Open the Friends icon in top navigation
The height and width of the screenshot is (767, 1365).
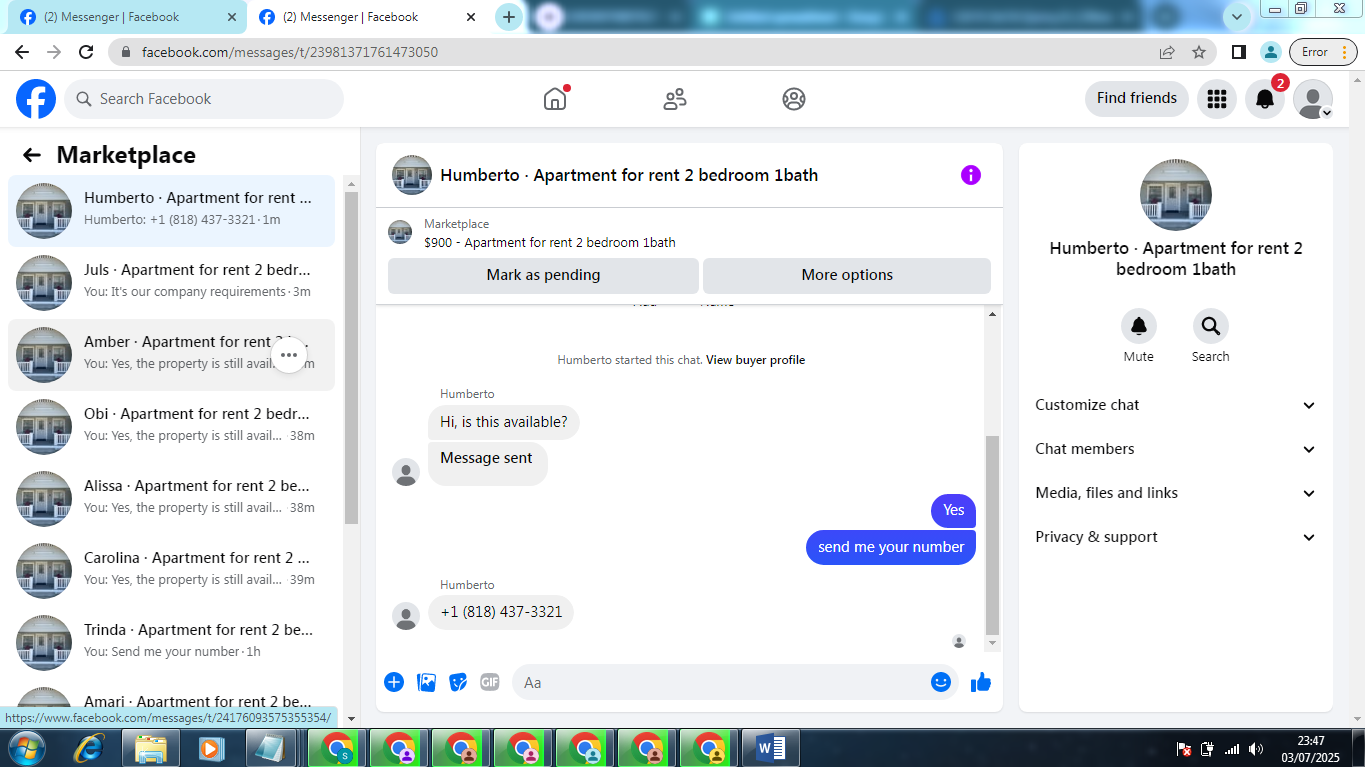coord(675,99)
